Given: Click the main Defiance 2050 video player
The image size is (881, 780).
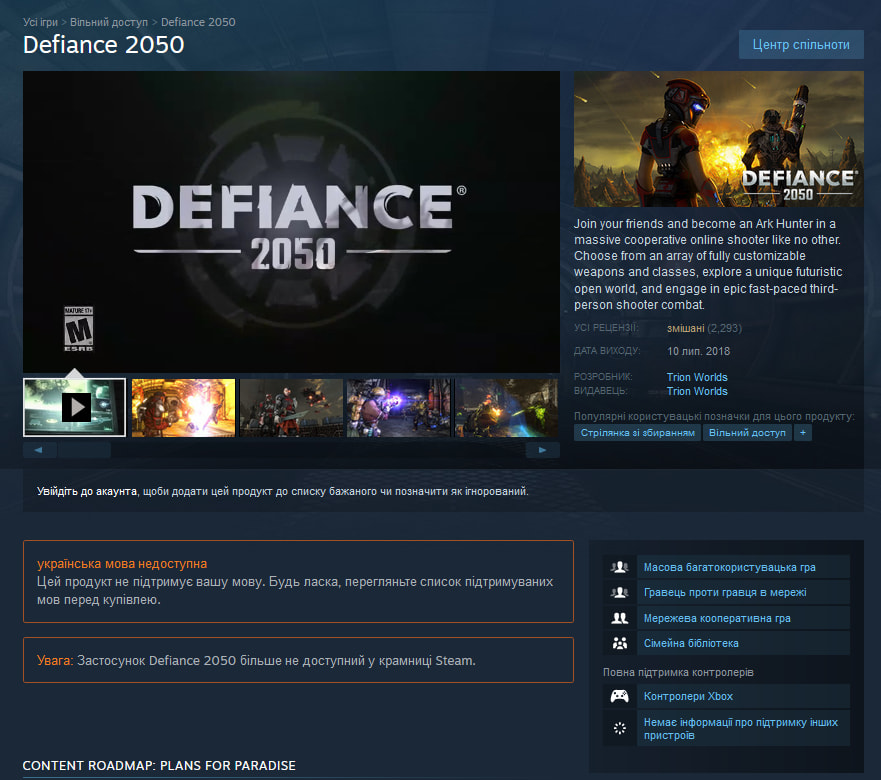Looking at the screenshot, I should tap(291, 221).
